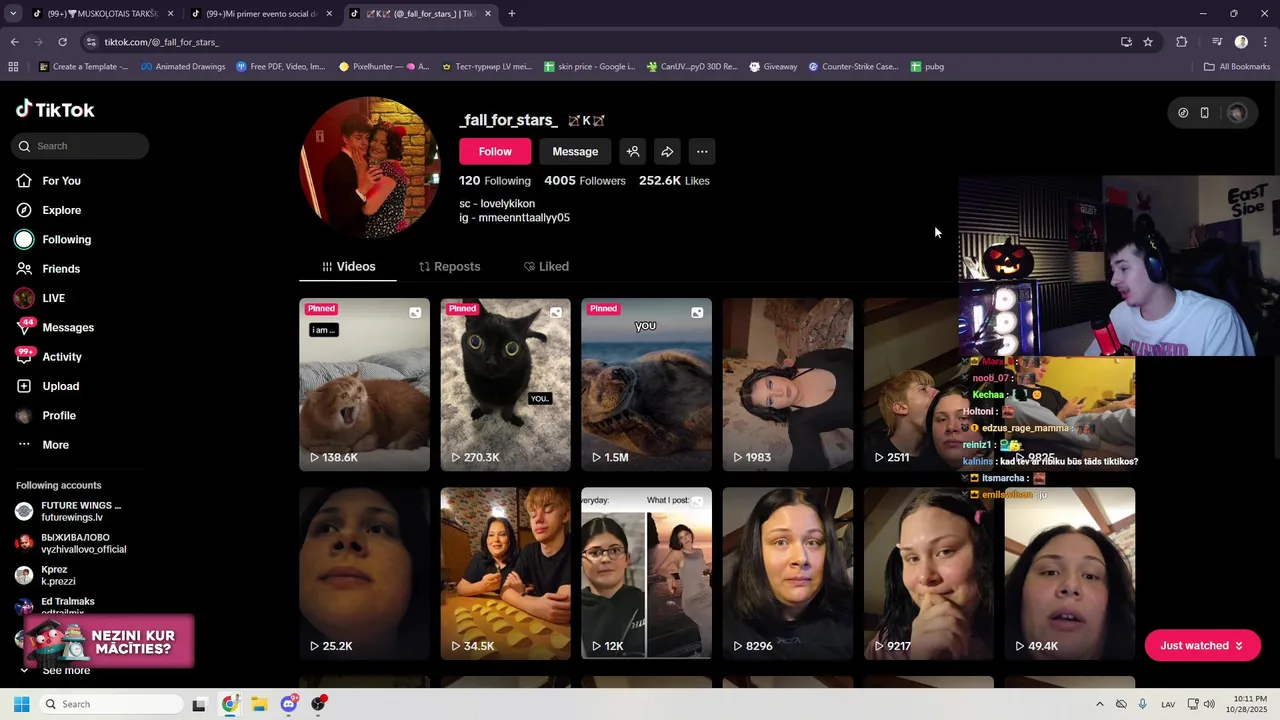Open a new browser tab
Screen dimensions: 1280x720
(511, 14)
